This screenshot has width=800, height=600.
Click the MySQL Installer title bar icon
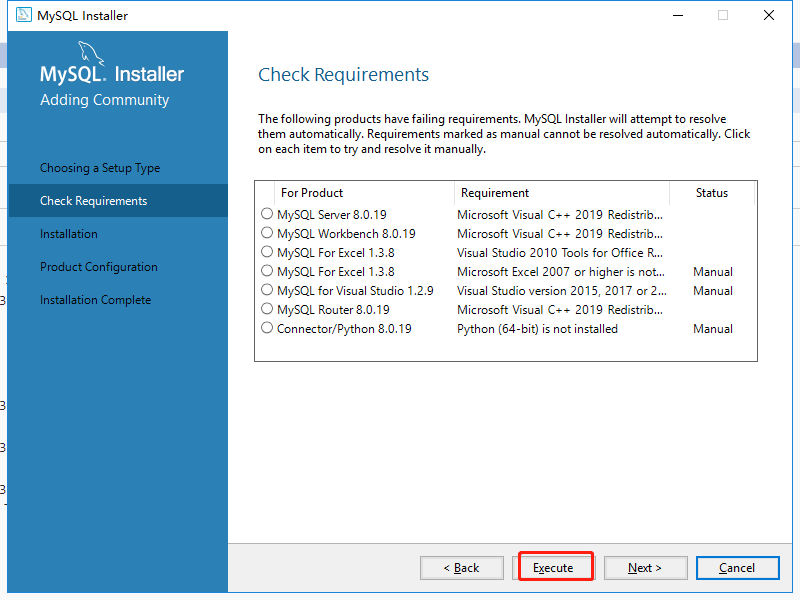pyautogui.click(x=23, y=15)
